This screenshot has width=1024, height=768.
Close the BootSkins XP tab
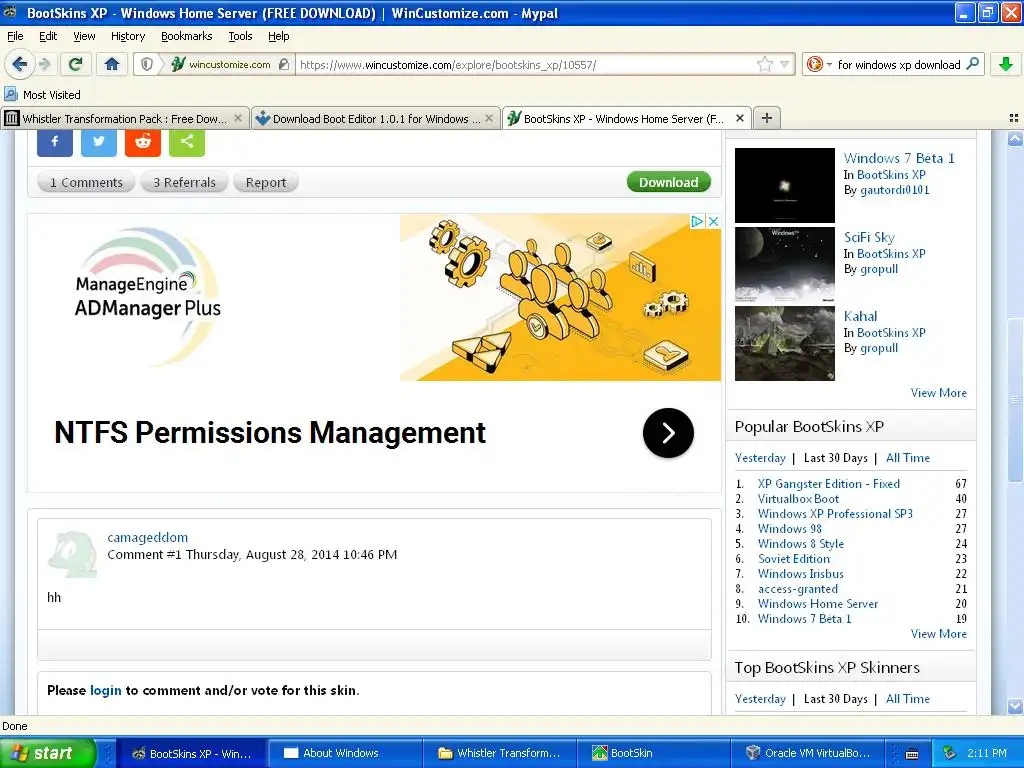(x=739, y=118)
